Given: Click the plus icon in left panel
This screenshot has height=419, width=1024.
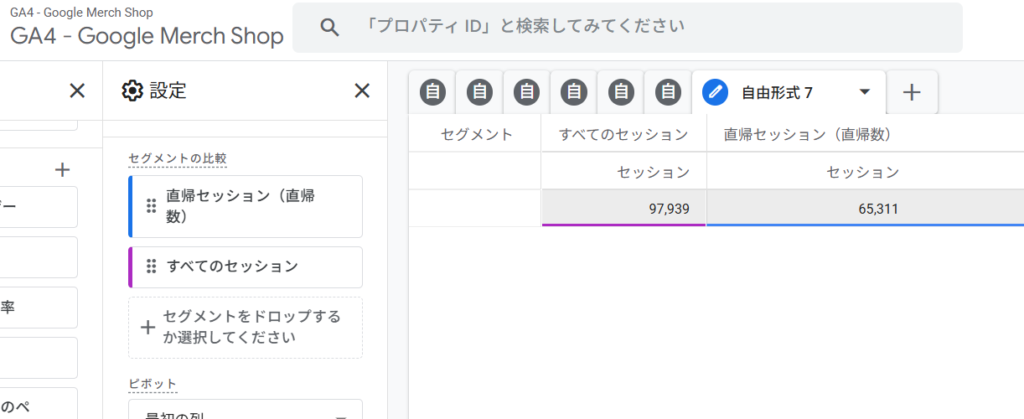Looking at the screenshot, I should [62, 169].
